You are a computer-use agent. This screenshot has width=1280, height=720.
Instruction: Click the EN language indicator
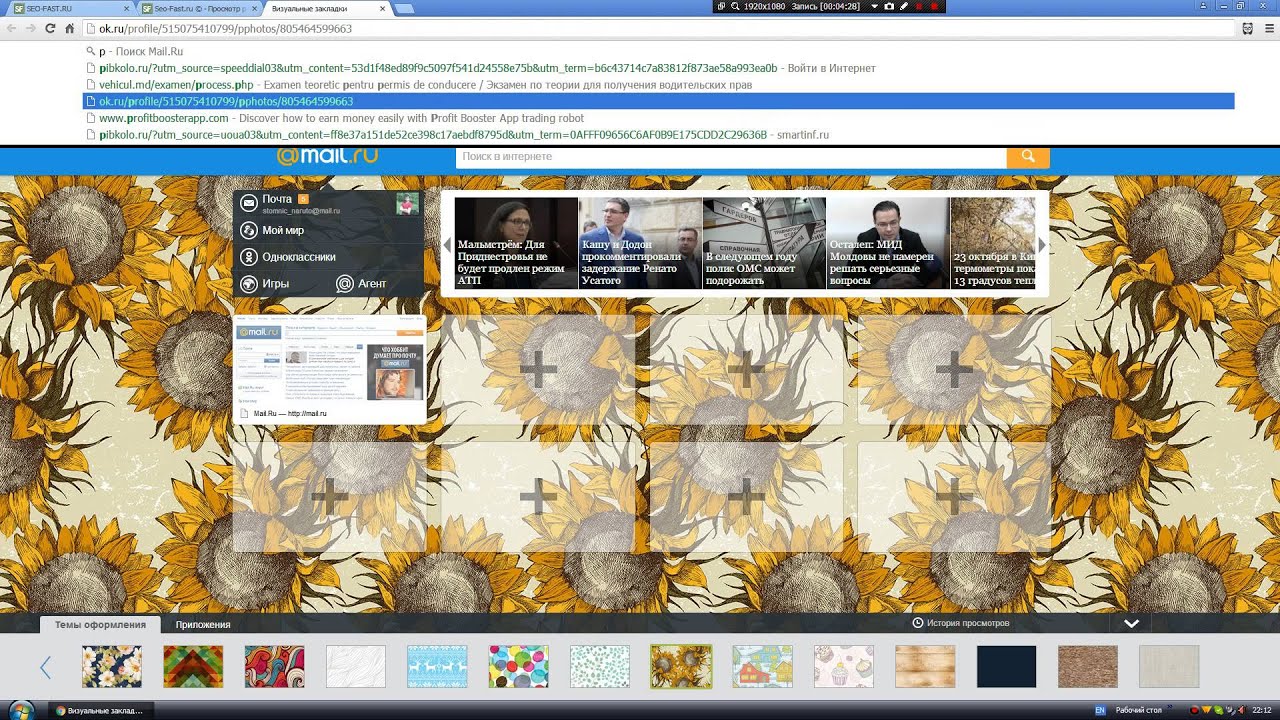pos(1100,710)
